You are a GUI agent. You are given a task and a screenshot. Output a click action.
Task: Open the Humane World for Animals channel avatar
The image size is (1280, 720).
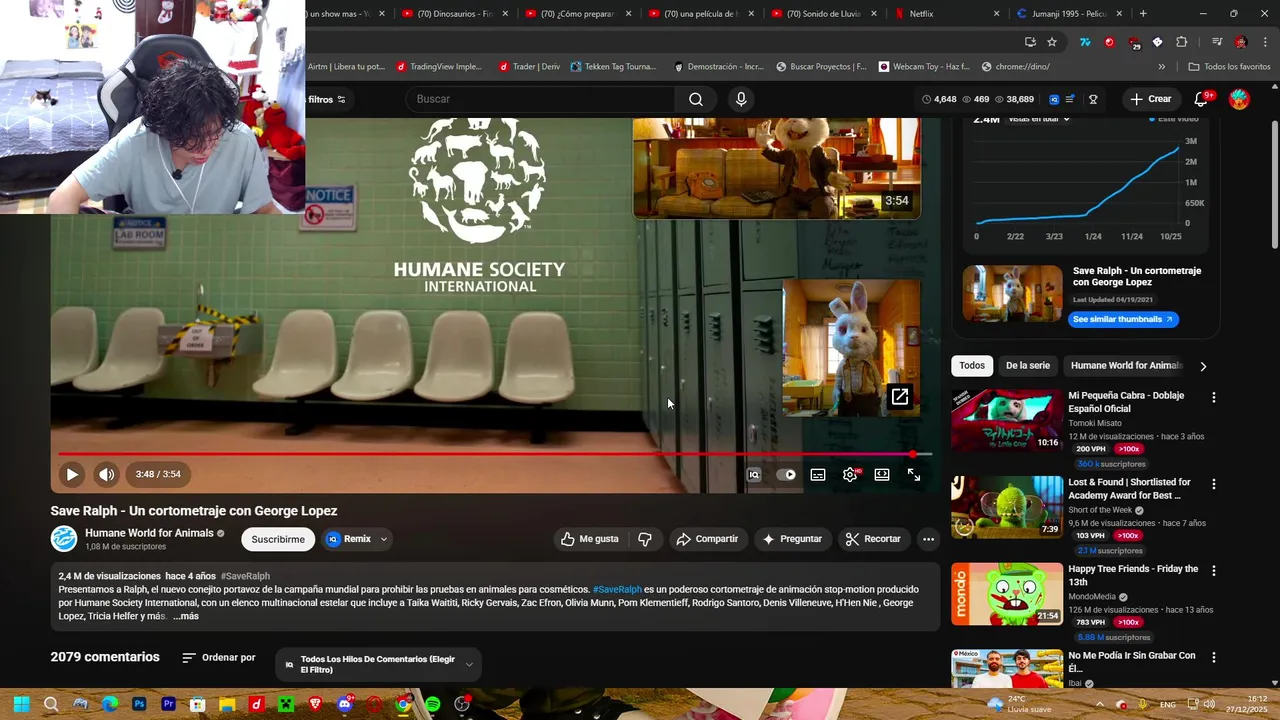click(x=64, y=539)
